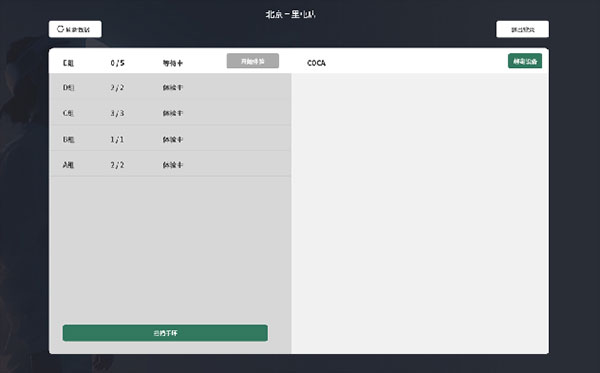
Task: Click the small green button beside COCA
Action: [x=525, y=61]
